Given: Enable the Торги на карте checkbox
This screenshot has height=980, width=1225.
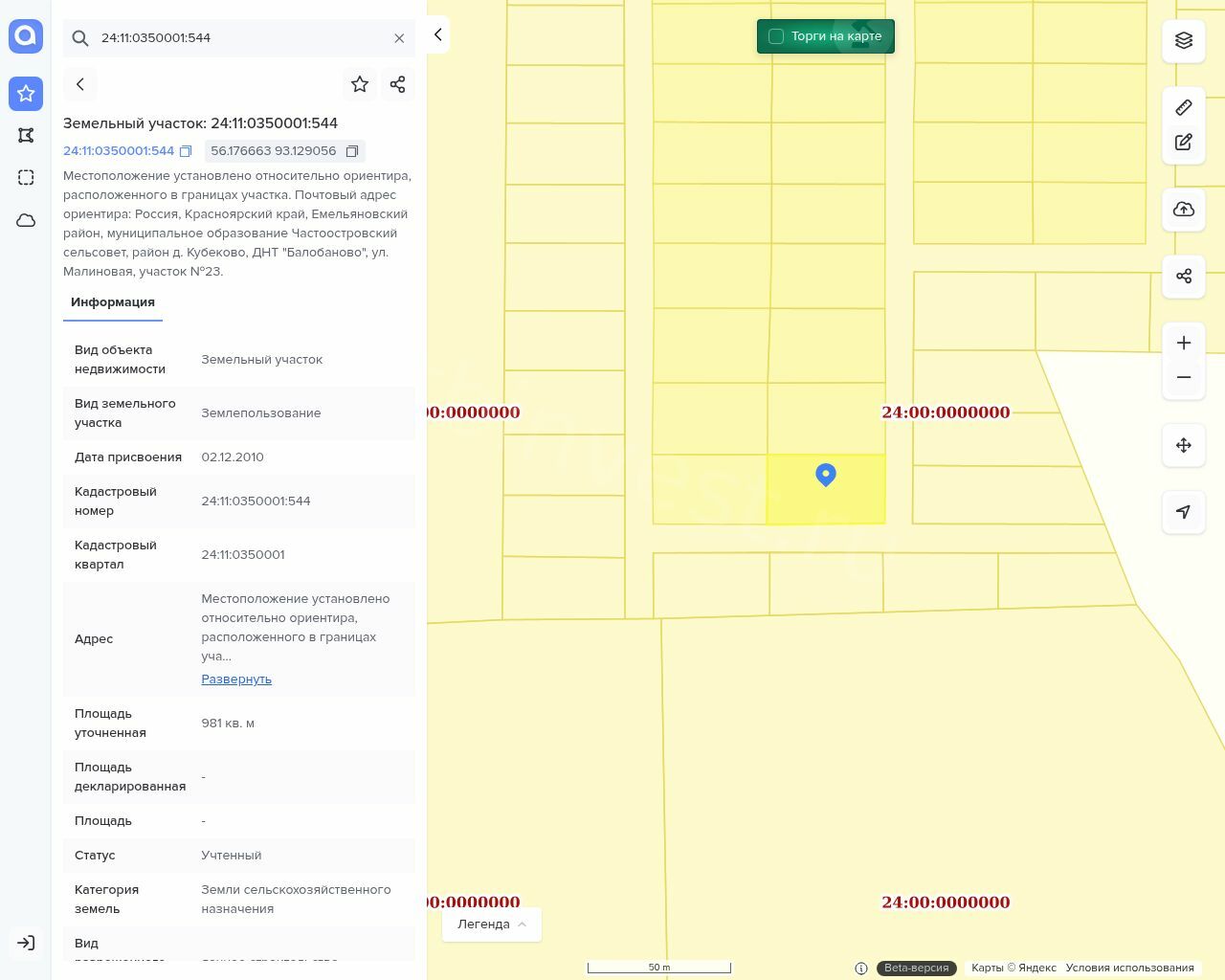Looking at the screenshot, I should 776,36.
